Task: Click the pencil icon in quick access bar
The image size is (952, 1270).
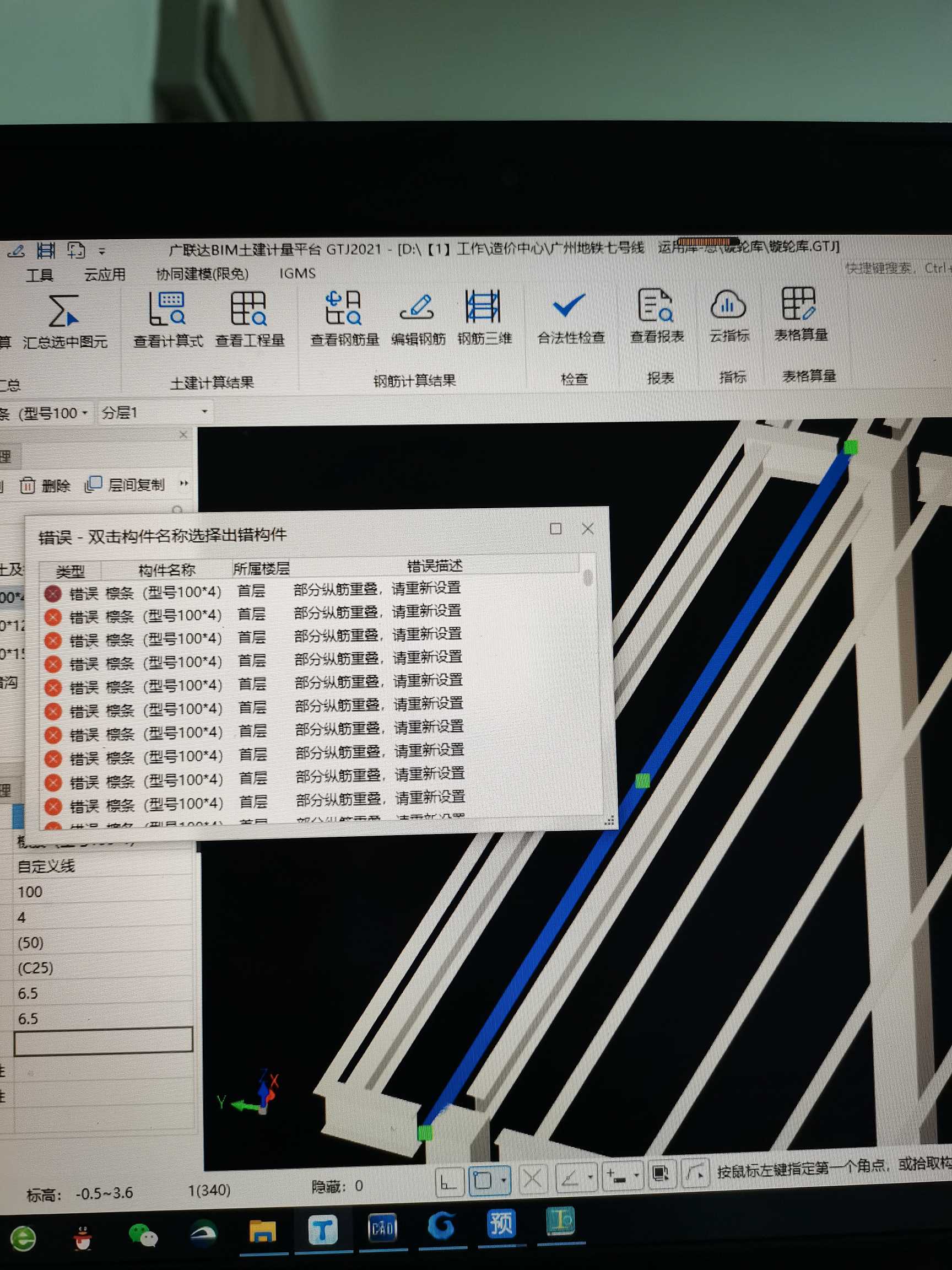Action: [16, 251]
